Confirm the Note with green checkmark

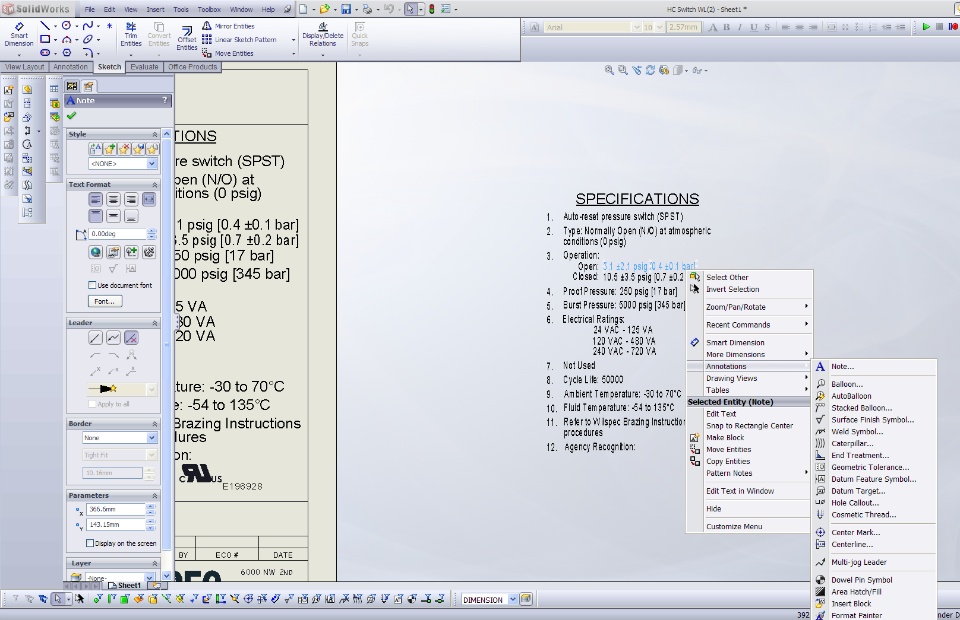click(x=72, y=116)
